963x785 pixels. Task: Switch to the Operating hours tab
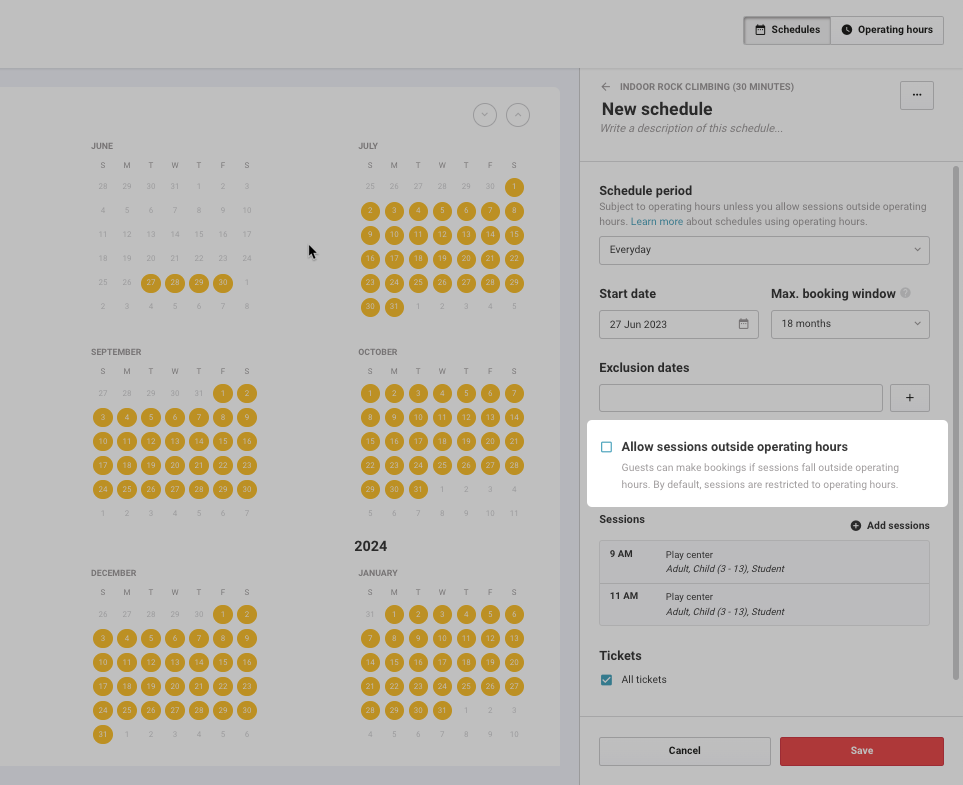tap(887, 30)
